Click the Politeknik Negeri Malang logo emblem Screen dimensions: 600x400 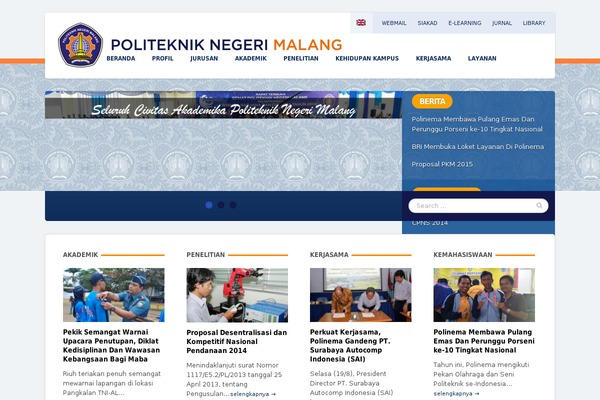pyautogui.click(x=80, y=45)
